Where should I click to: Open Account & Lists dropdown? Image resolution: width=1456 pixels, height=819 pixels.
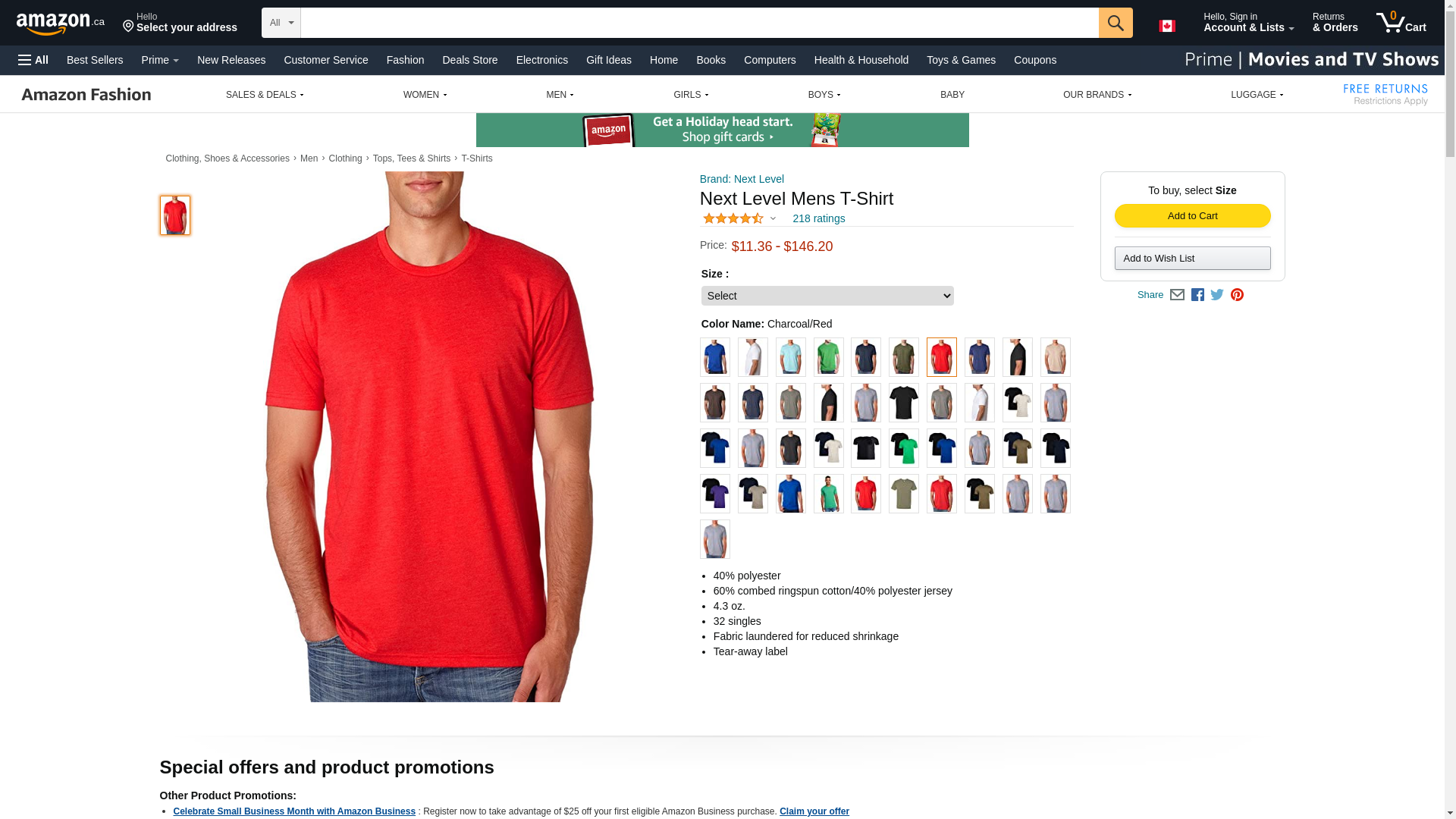coord(1248,22)
